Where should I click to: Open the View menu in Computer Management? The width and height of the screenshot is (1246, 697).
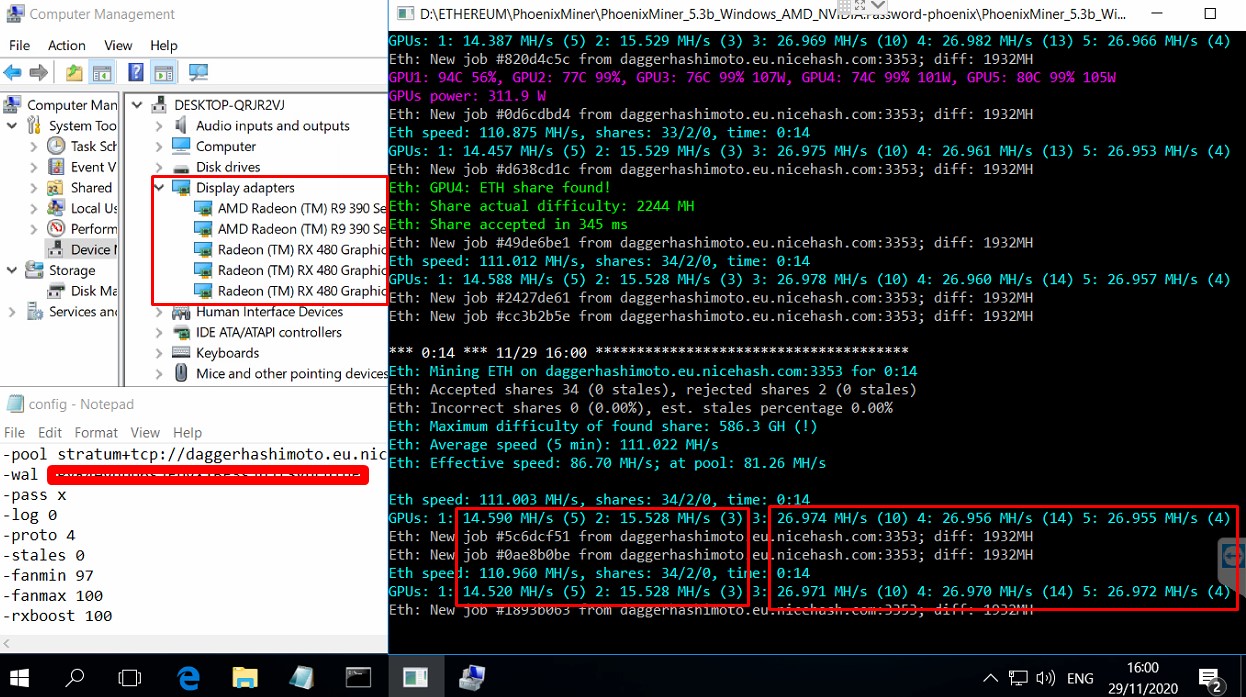click(x=118, y=45)
